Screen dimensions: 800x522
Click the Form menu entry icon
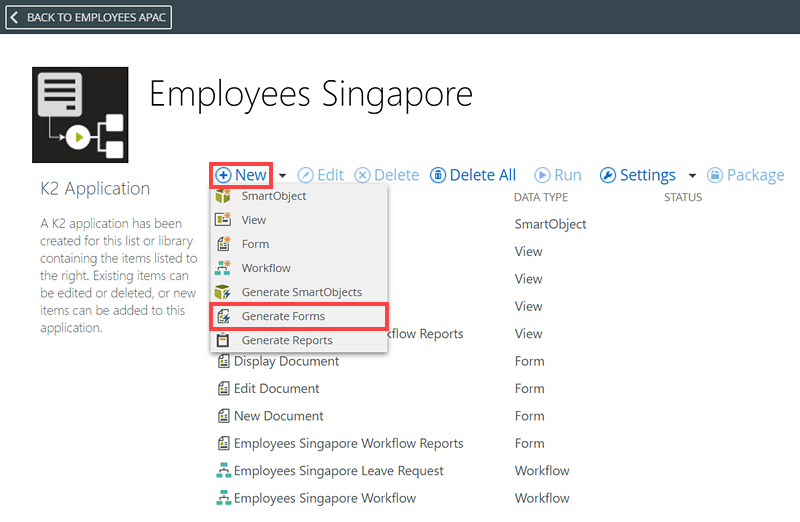[223, 243]
